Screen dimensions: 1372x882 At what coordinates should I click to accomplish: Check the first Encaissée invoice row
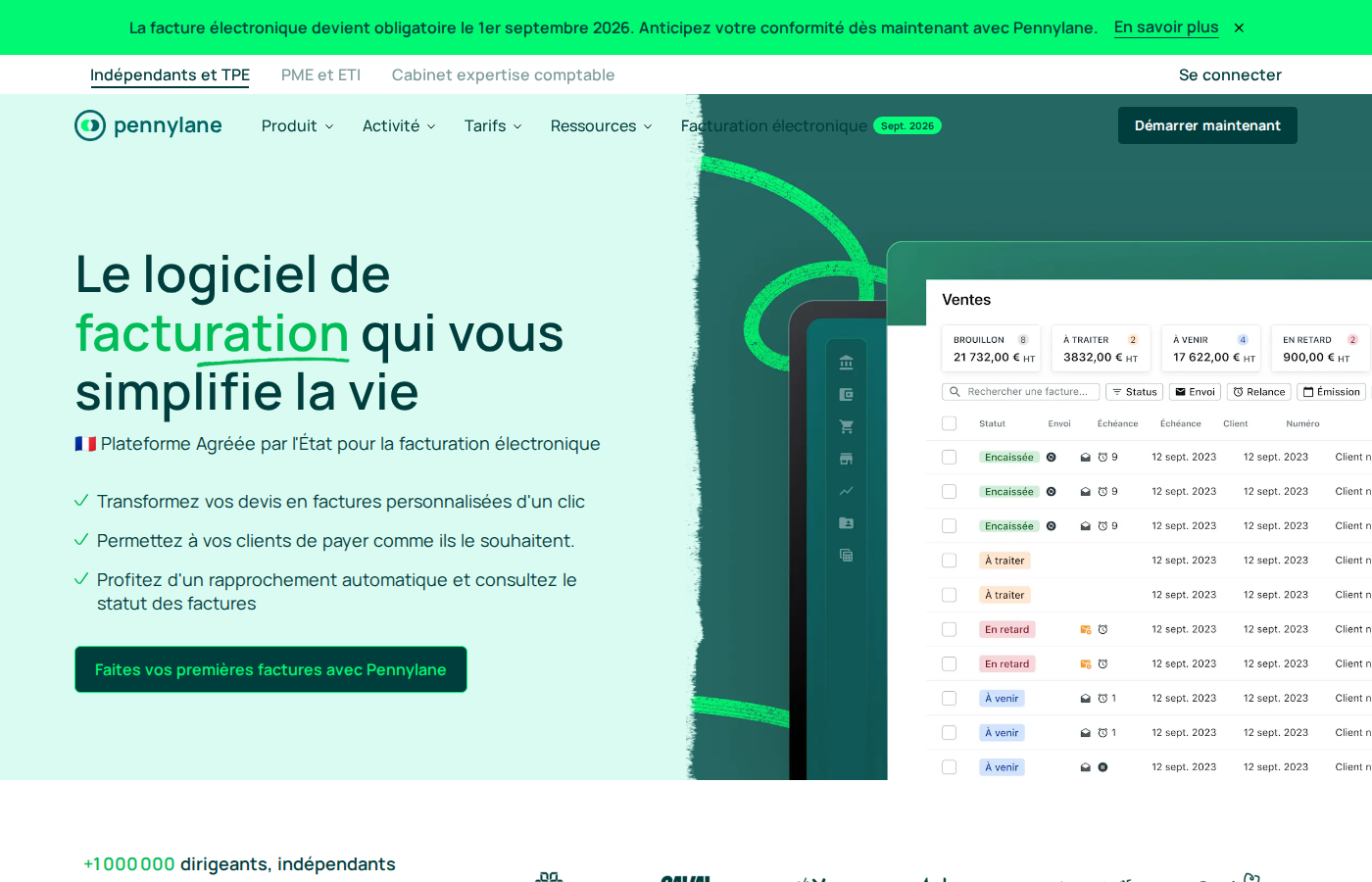tap(949, 457)
